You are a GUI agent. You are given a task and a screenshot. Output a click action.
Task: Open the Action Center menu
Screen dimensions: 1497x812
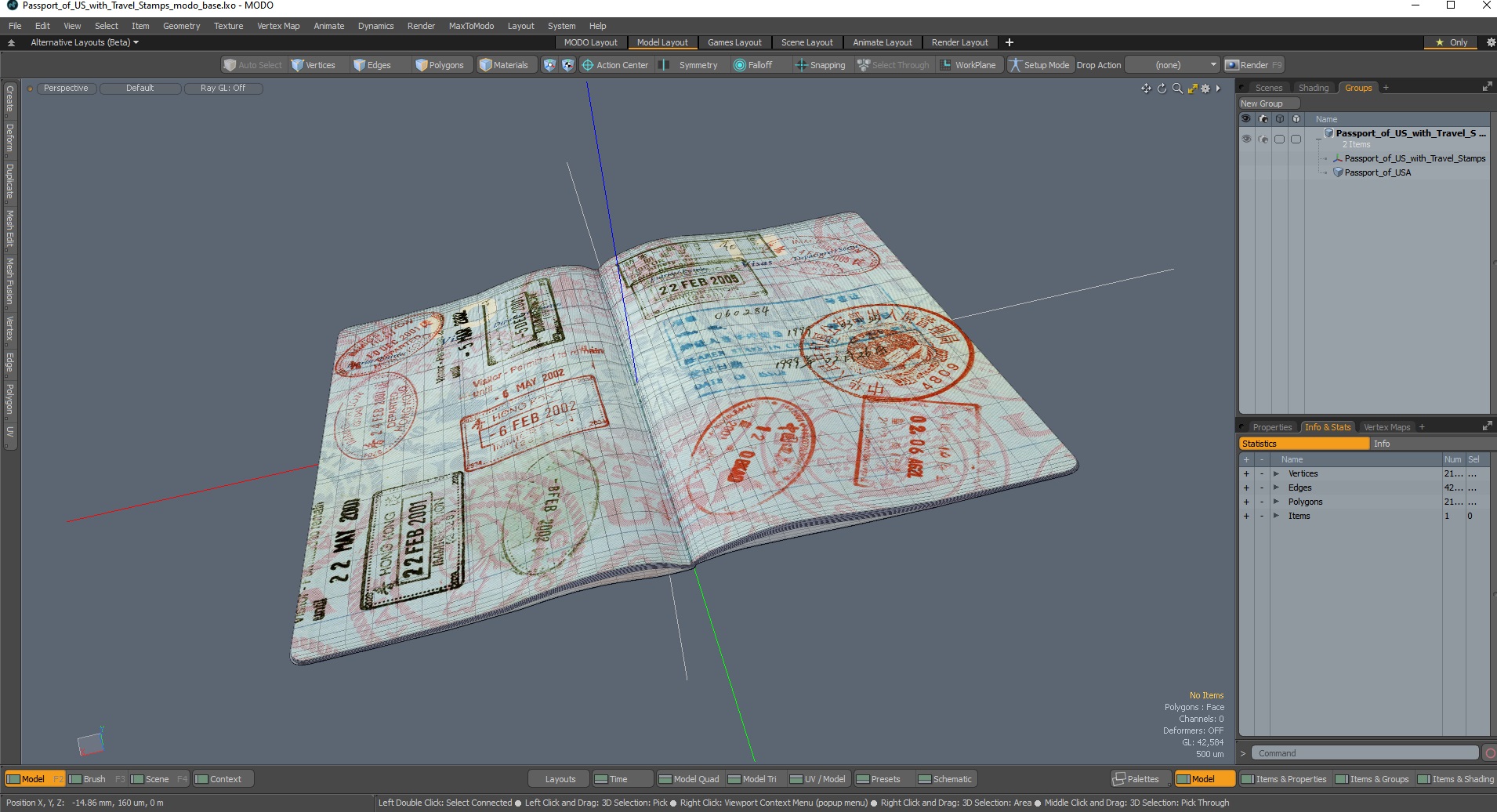[x=615, y=65]
